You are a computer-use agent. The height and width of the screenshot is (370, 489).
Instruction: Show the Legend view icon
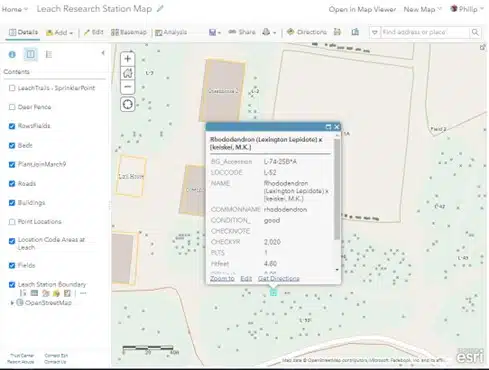point(49,54)
